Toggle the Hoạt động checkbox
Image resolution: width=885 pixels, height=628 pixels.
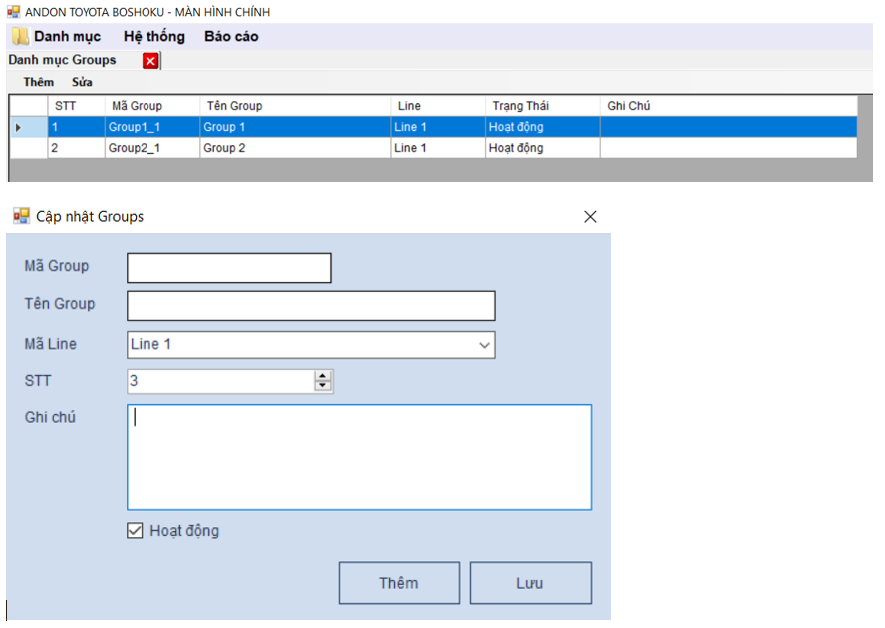[x=136, y=531]
